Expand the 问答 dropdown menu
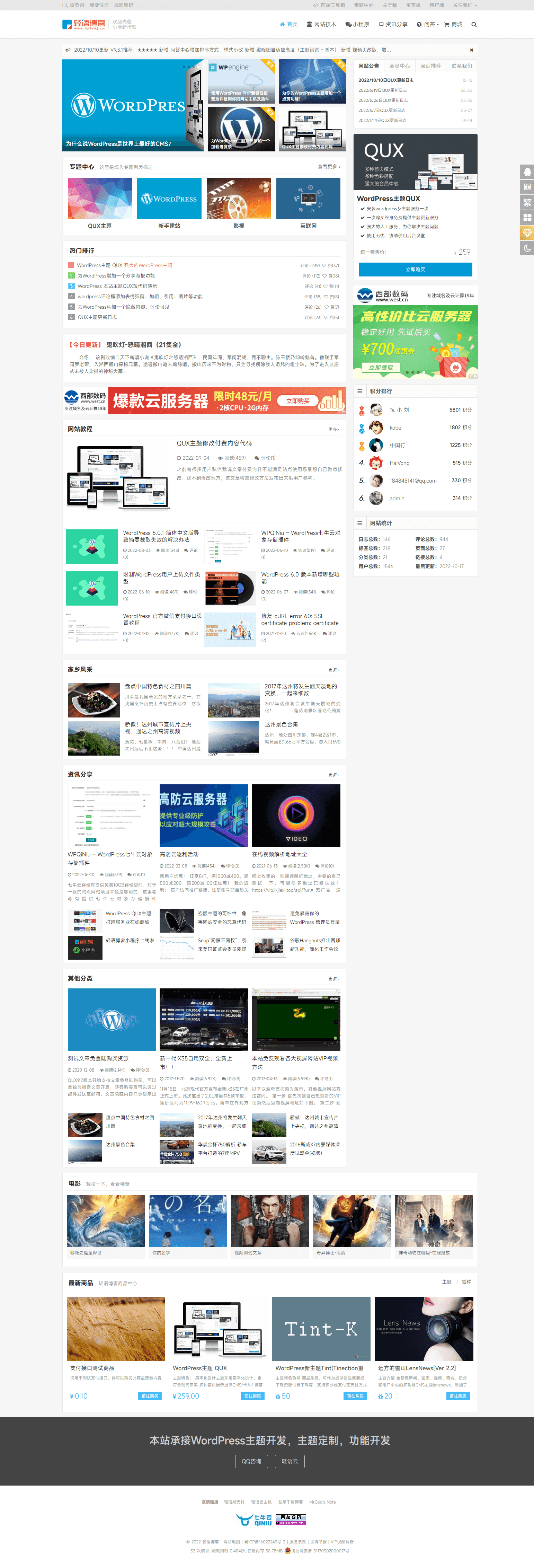Image resolution: width=534 pixels, height=1568 pixels. (428, 24)
